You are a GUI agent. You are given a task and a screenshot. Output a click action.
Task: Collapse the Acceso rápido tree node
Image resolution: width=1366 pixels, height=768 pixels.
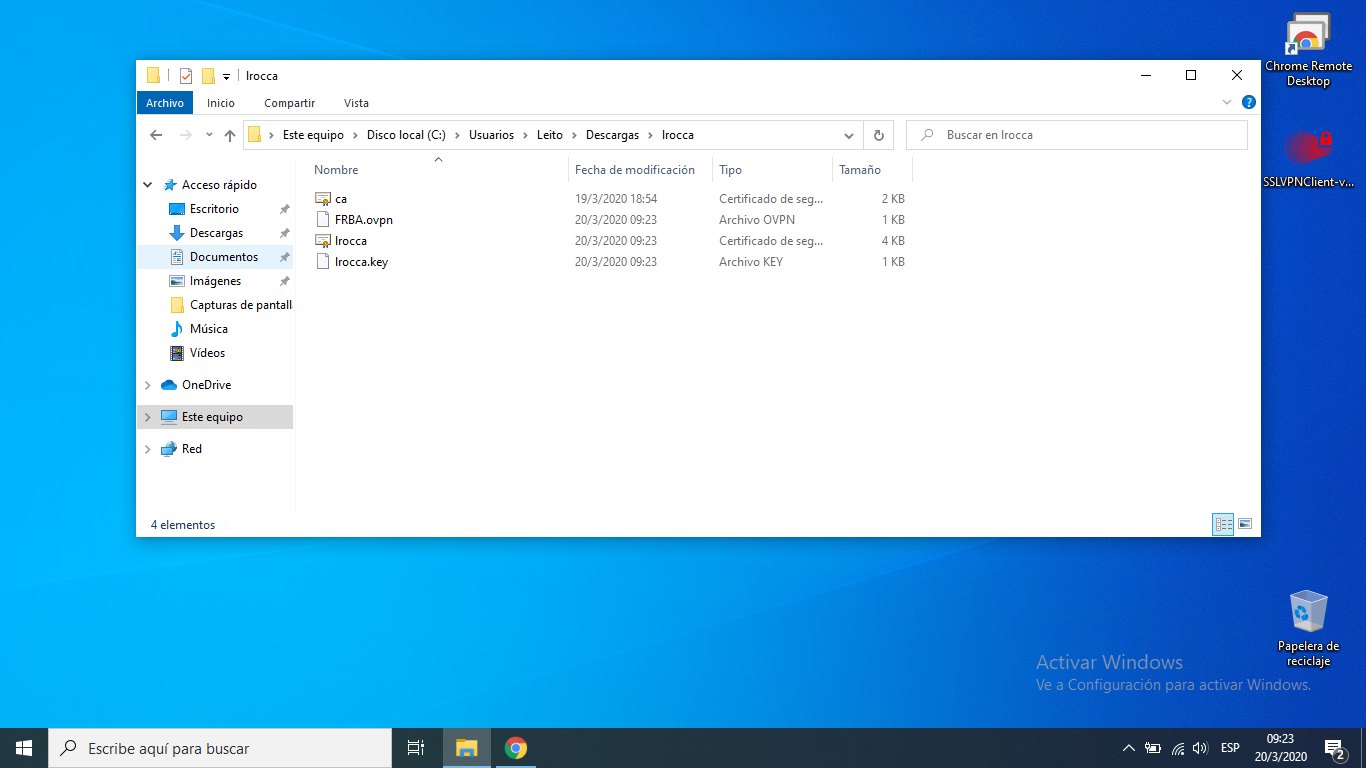coord(148,185)
